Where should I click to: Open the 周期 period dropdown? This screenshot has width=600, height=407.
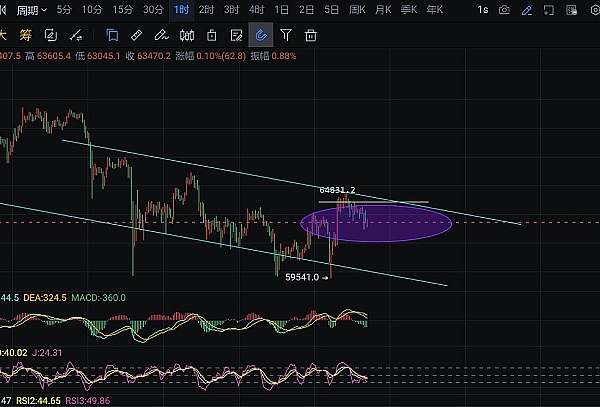pos(30,10)
